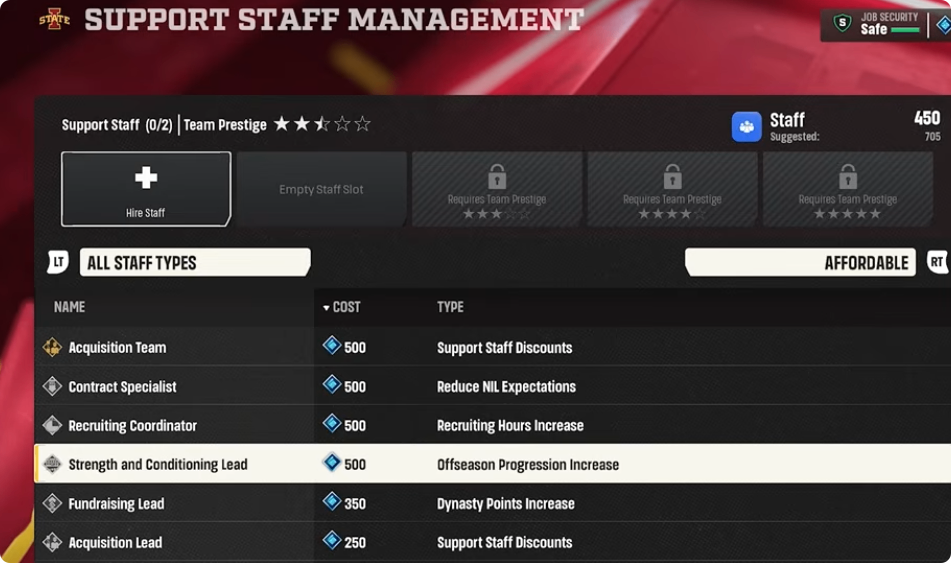Select the Acquisition Team staff name

[117, 348]
